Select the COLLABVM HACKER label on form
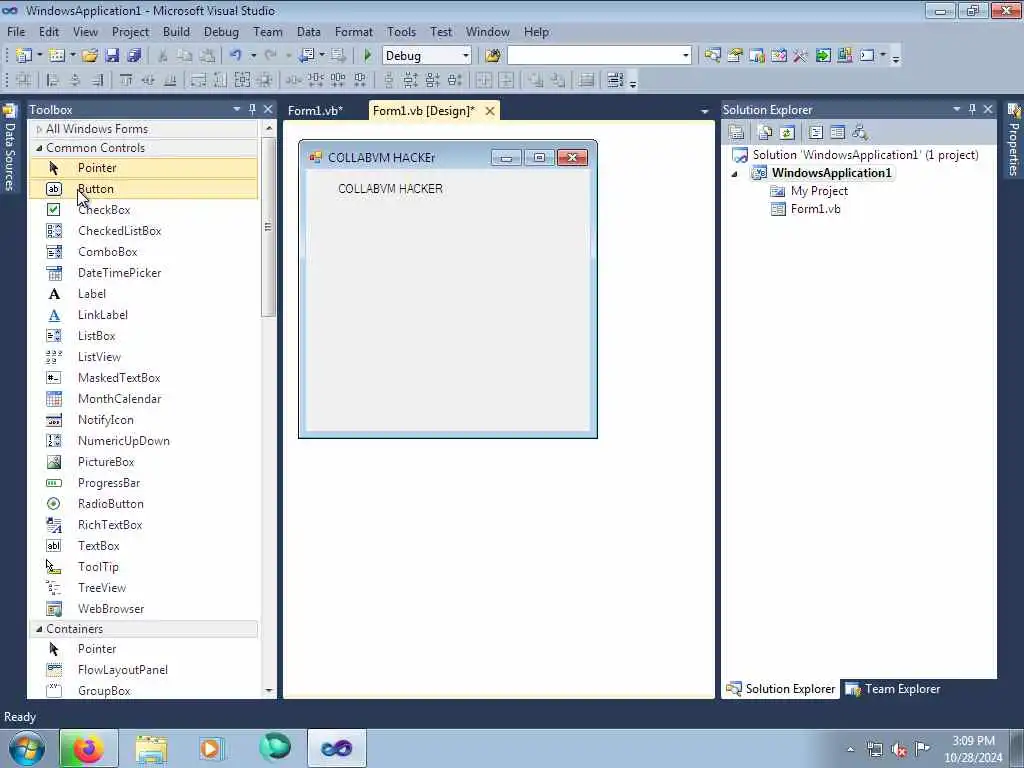This screenshot has height=768, width=1024. [x=391, y=189]
